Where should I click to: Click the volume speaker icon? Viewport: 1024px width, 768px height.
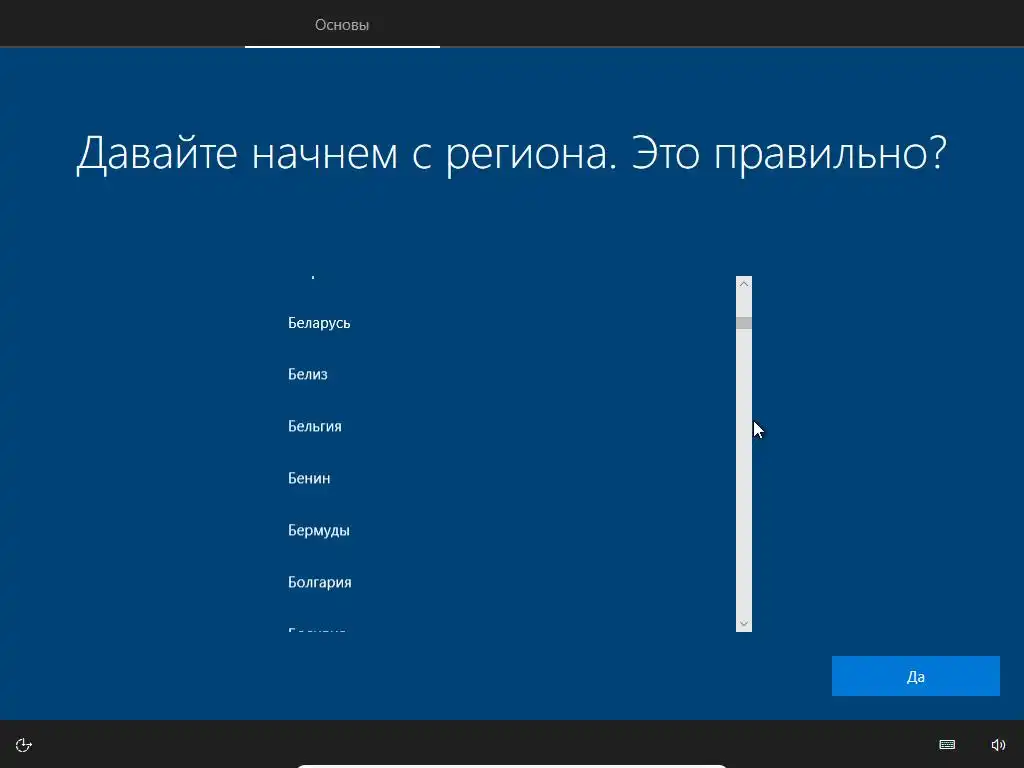[x=999, y=745]
